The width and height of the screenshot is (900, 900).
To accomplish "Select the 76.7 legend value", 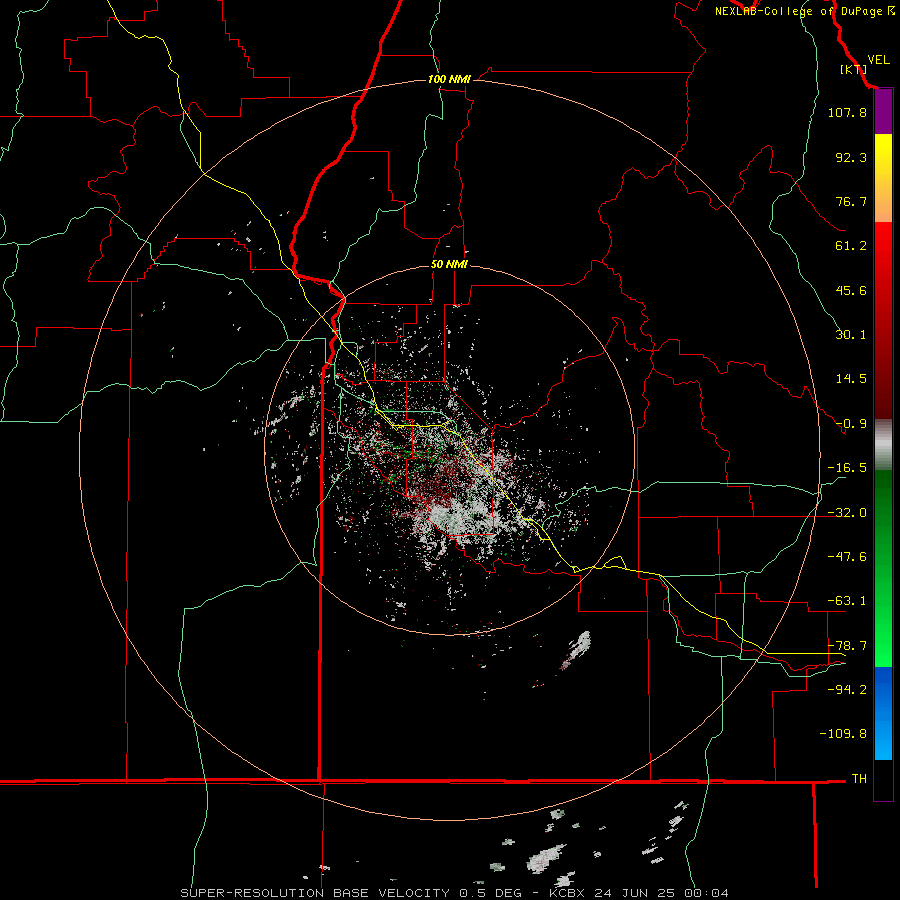I will tap(851, 201).
